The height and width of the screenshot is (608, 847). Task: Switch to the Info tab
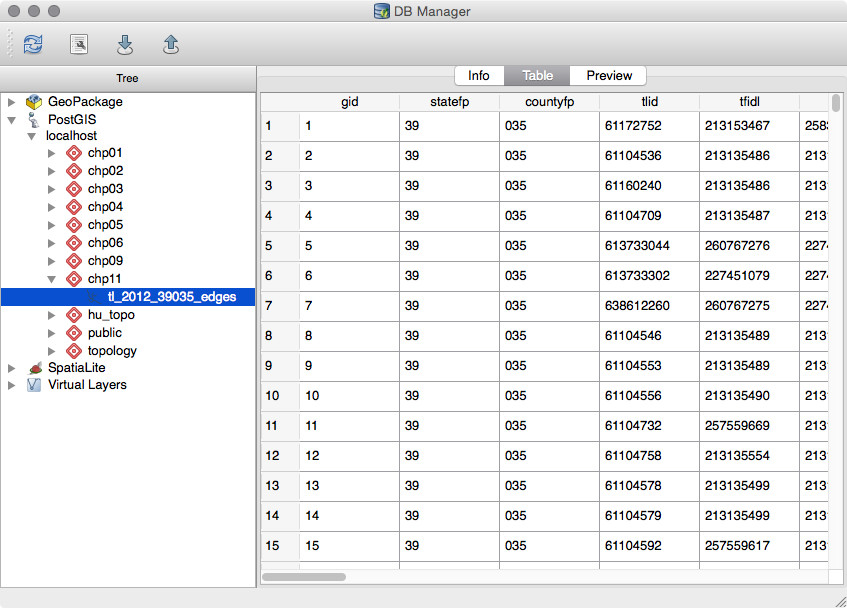click(x=479, y=76)
